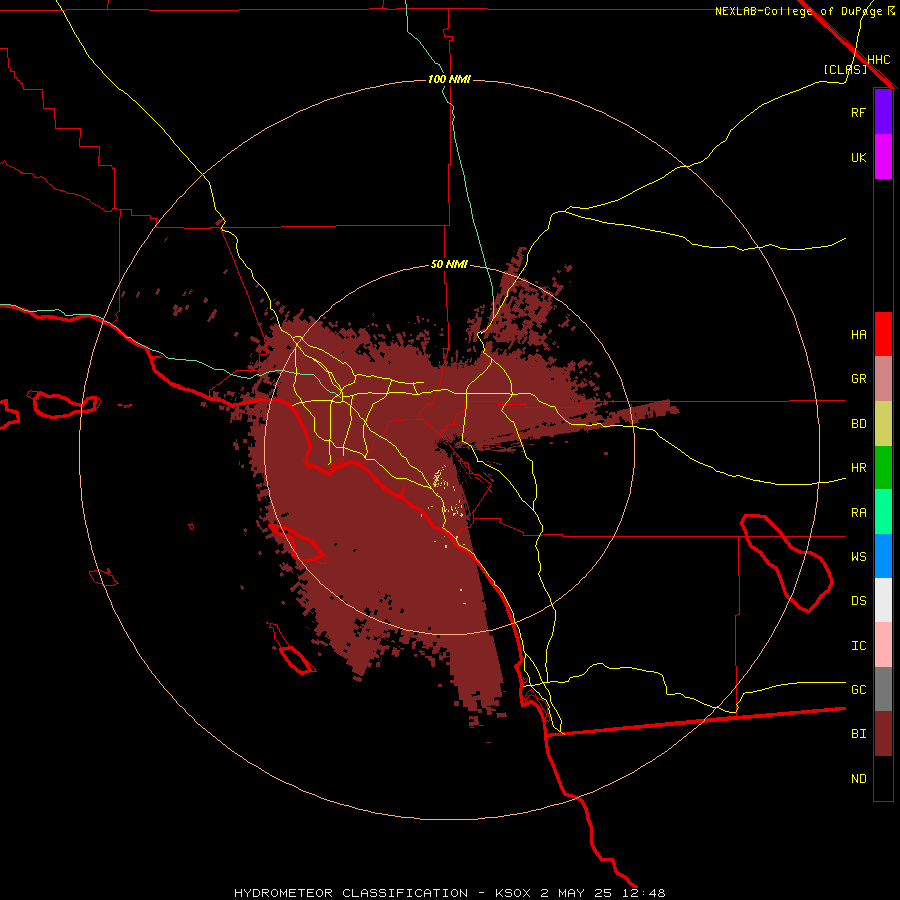The height and width of the screenshot is (900, 900).
Task: Click the BD yellow legend swatch
Action: click(883, 424)
